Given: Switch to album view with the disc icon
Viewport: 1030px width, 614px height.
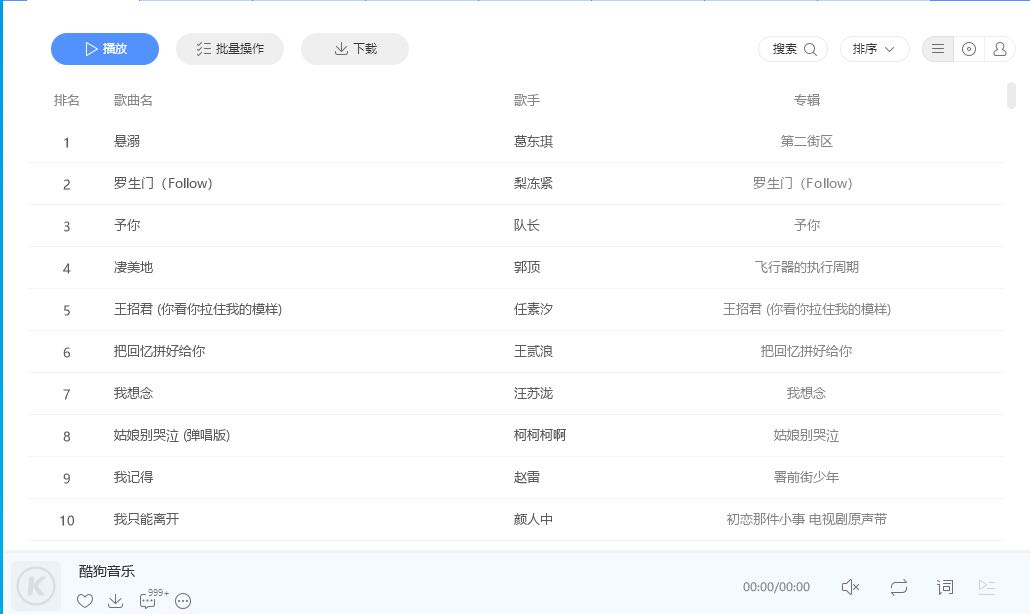Looking at the screenshot, I should (968, 49).
